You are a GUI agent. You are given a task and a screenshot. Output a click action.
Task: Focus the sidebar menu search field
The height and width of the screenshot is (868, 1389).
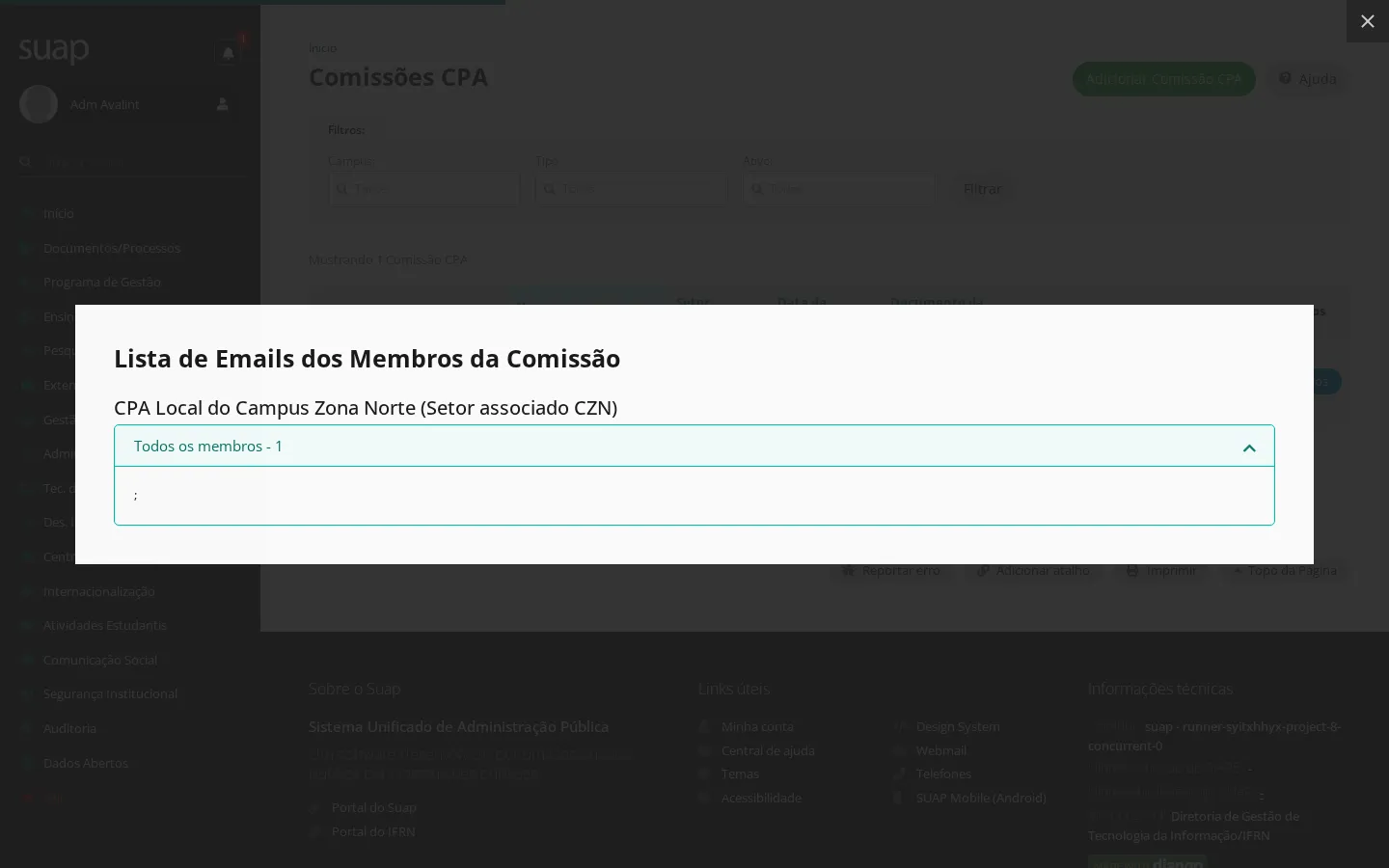132,162
